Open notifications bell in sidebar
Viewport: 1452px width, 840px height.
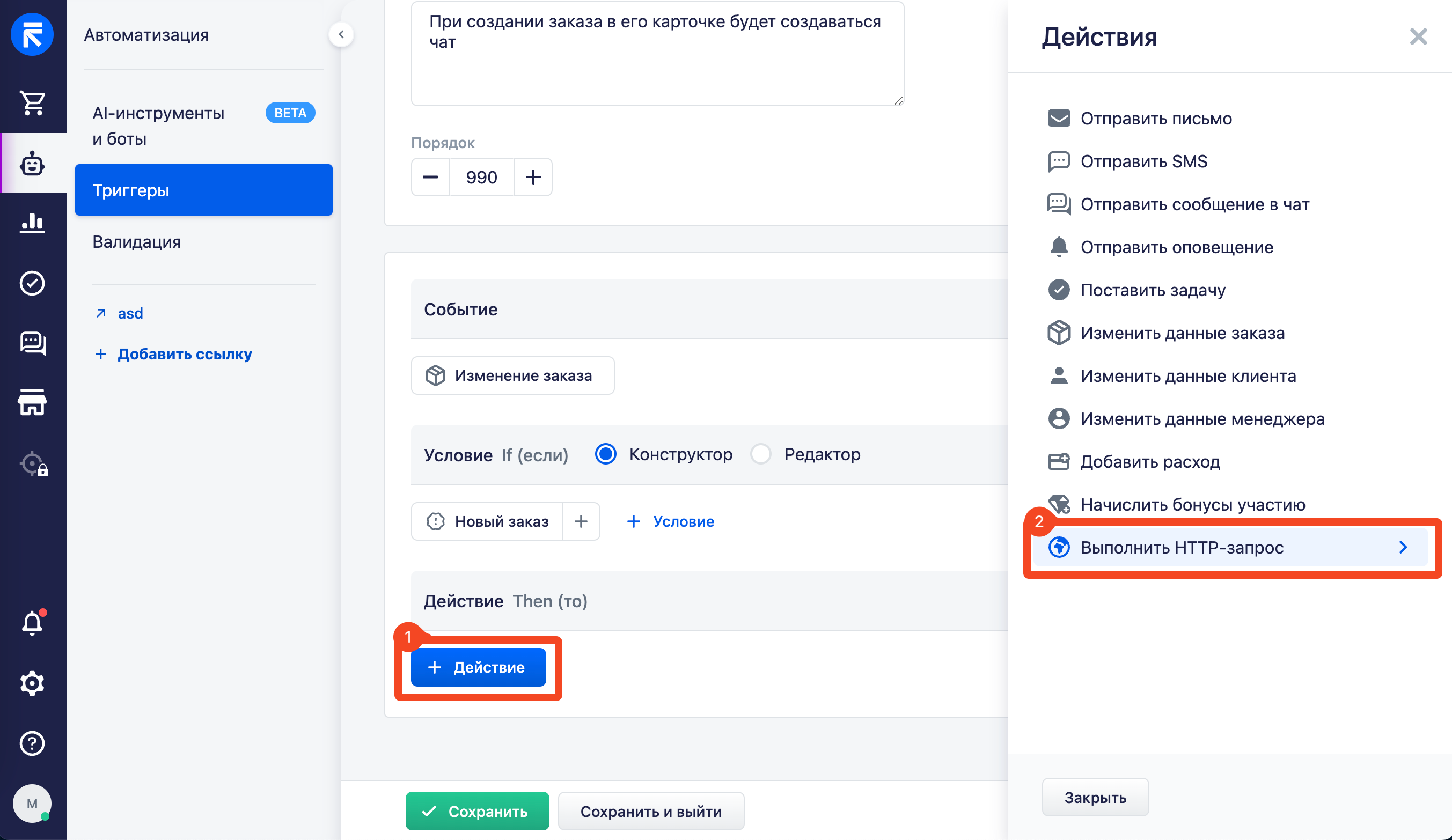(33, 623)
